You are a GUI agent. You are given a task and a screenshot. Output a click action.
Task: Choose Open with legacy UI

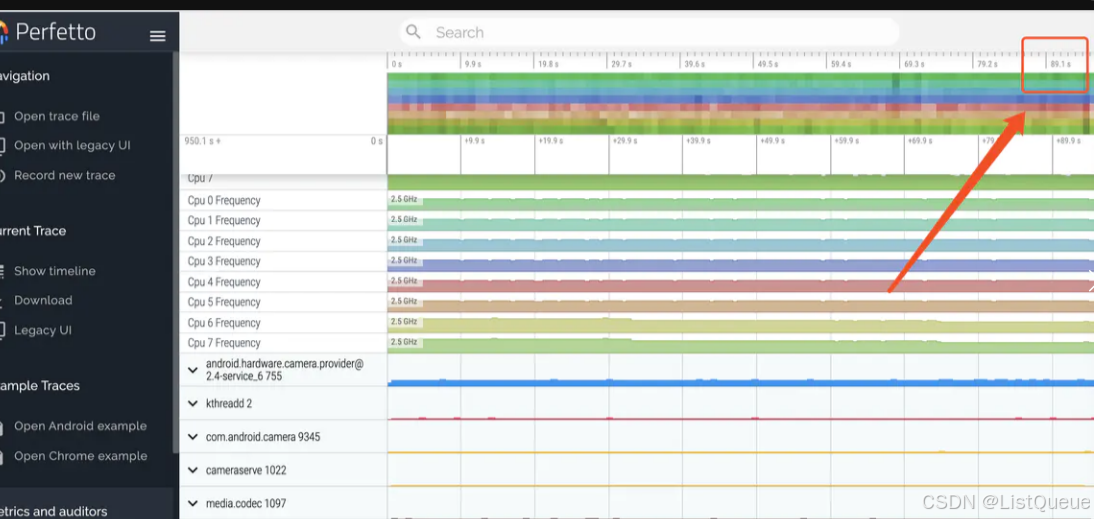[72, 146]
